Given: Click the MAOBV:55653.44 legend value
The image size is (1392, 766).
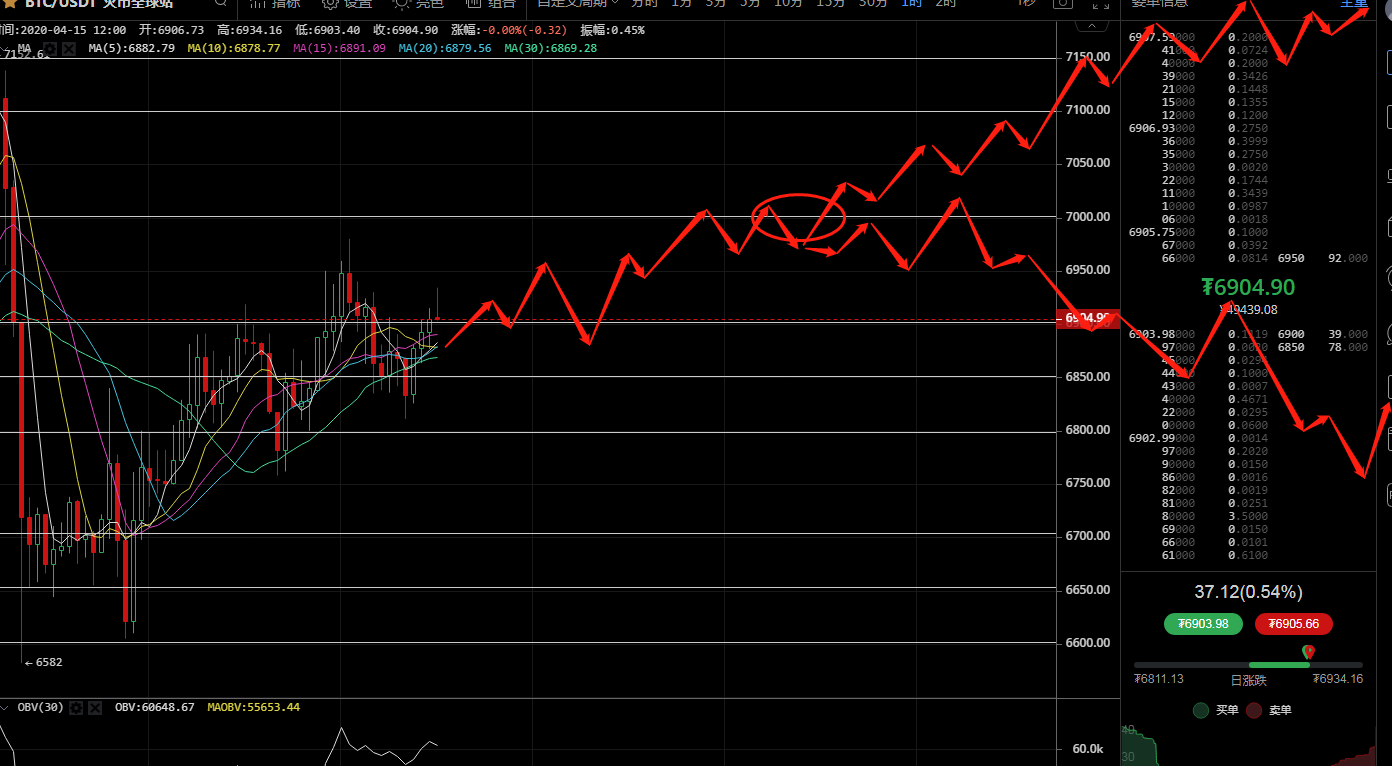Looking at the screenshot, I should tap(253, 708).
